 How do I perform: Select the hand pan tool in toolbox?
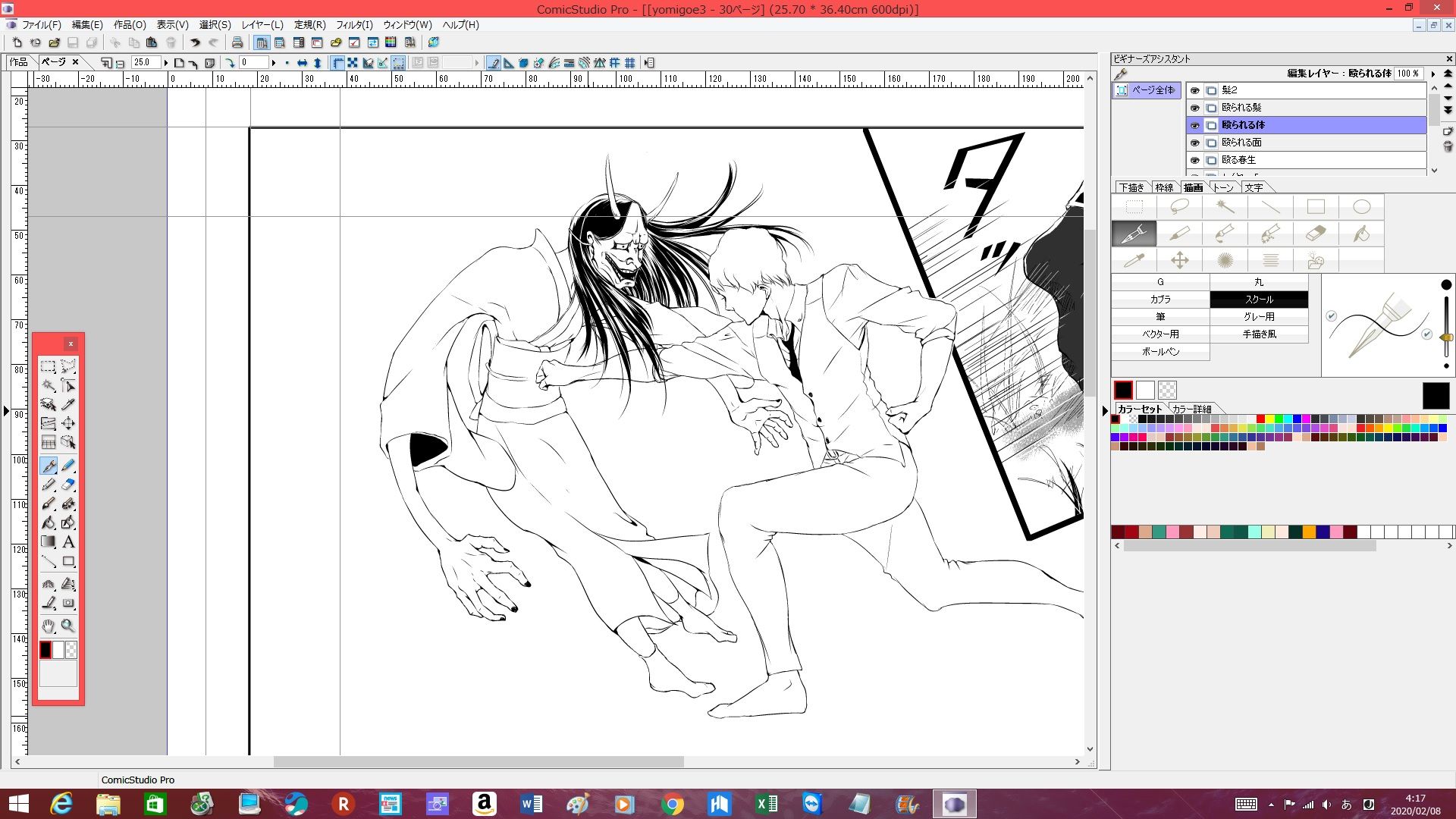coord(49,626)
